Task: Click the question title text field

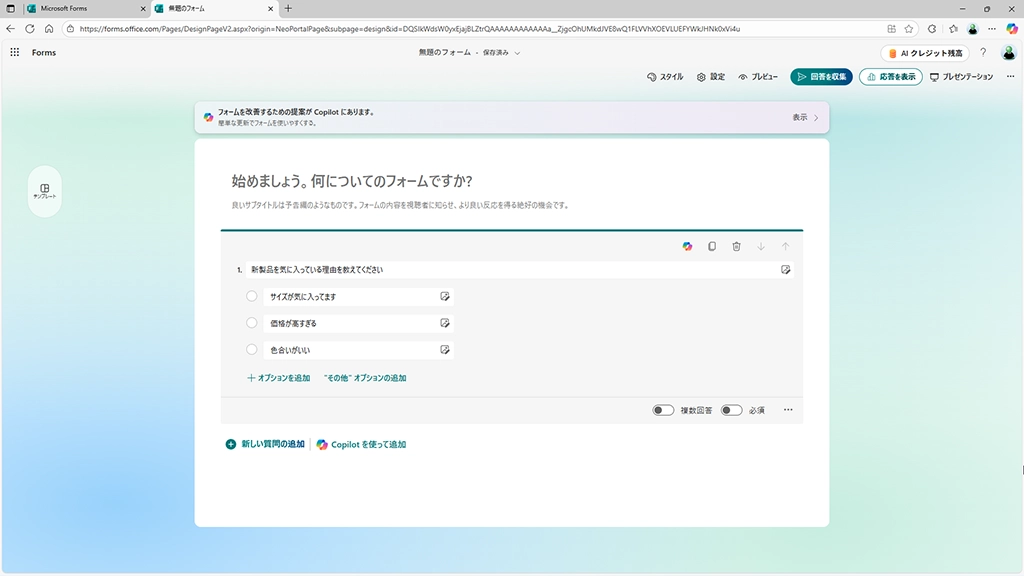Action: pos(510,270)
